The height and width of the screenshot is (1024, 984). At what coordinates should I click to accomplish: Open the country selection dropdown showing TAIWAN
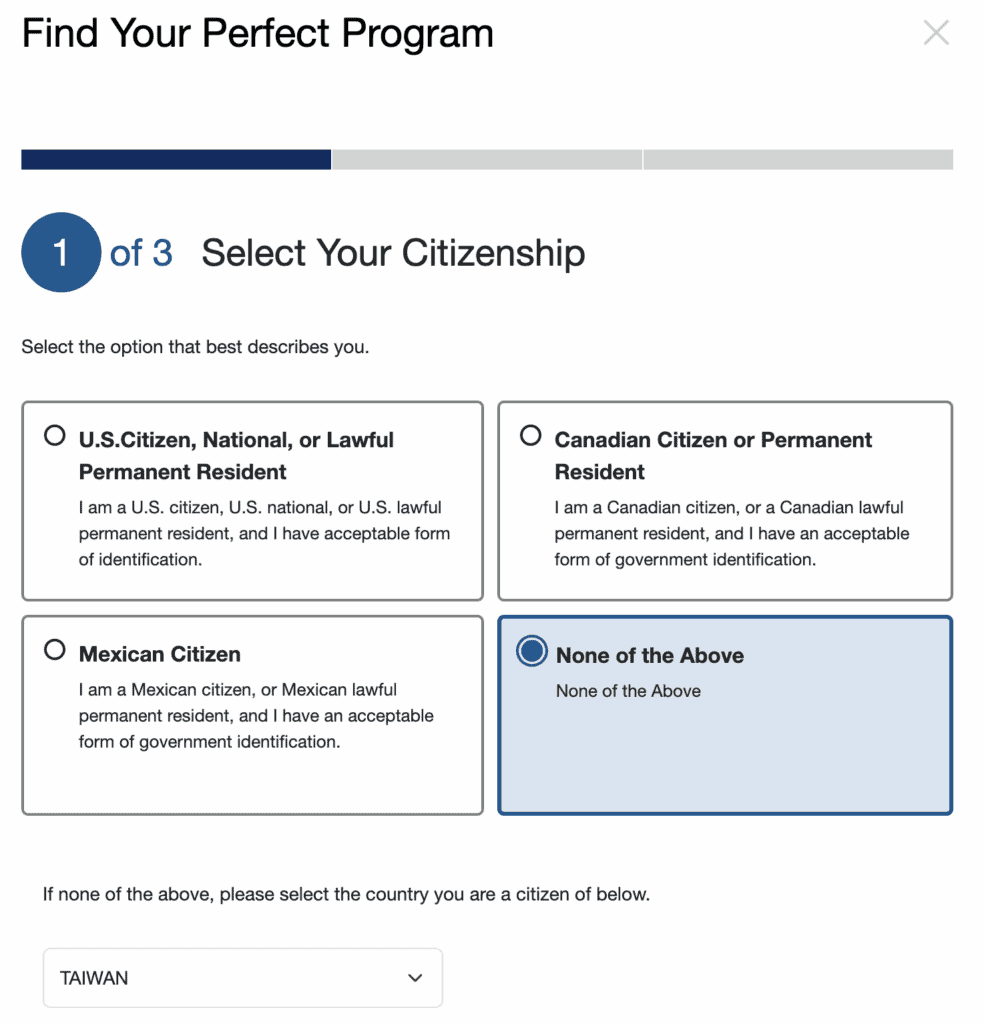point(242,978)
